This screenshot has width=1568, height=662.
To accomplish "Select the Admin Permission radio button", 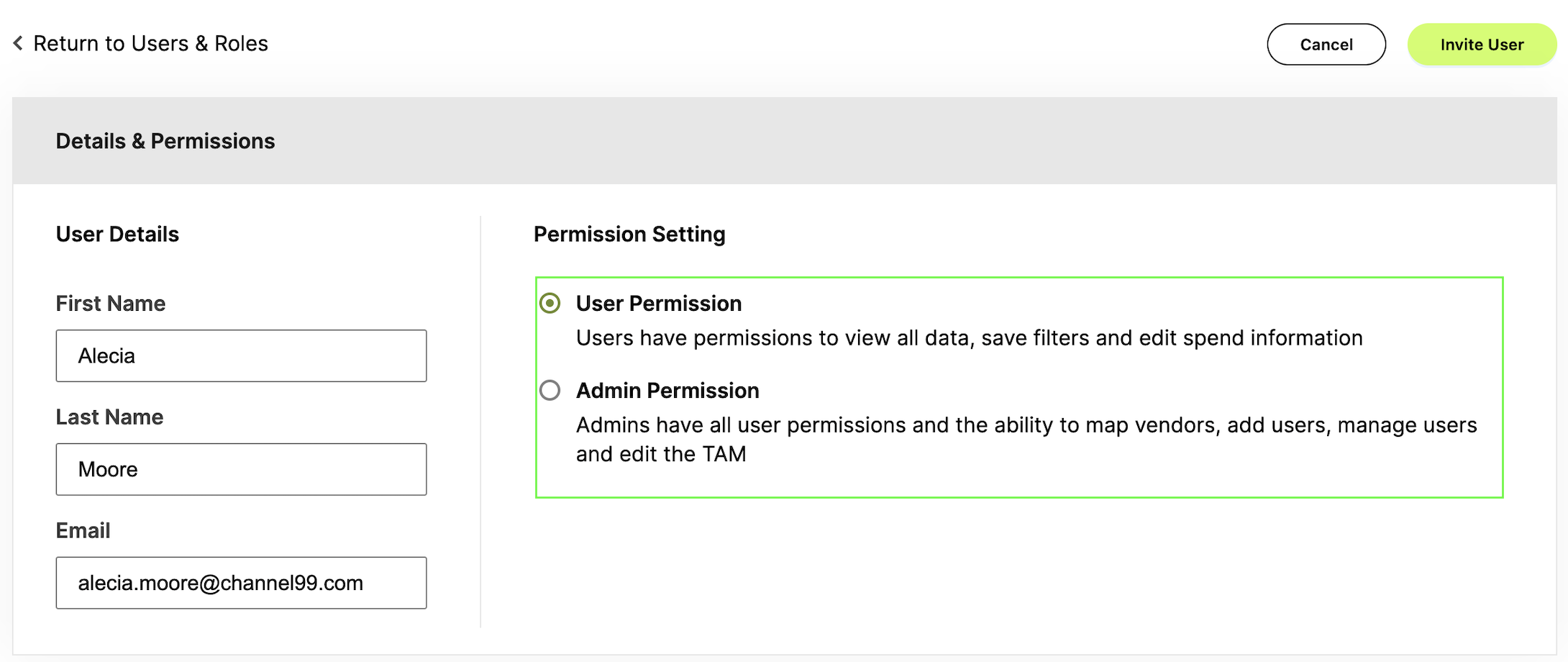I will (550, 391).
